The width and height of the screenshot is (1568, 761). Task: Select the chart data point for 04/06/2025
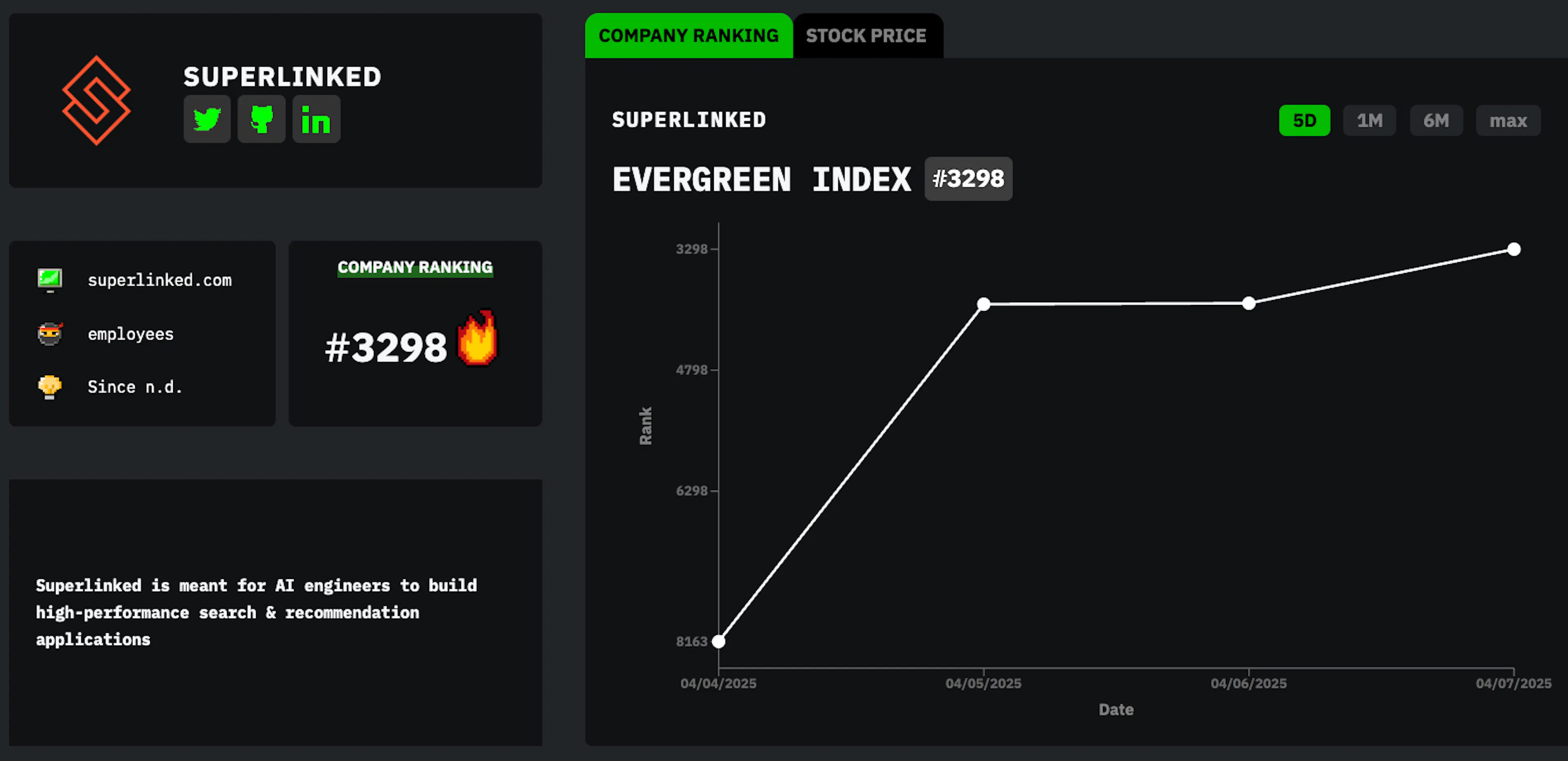coord(1249,303)
